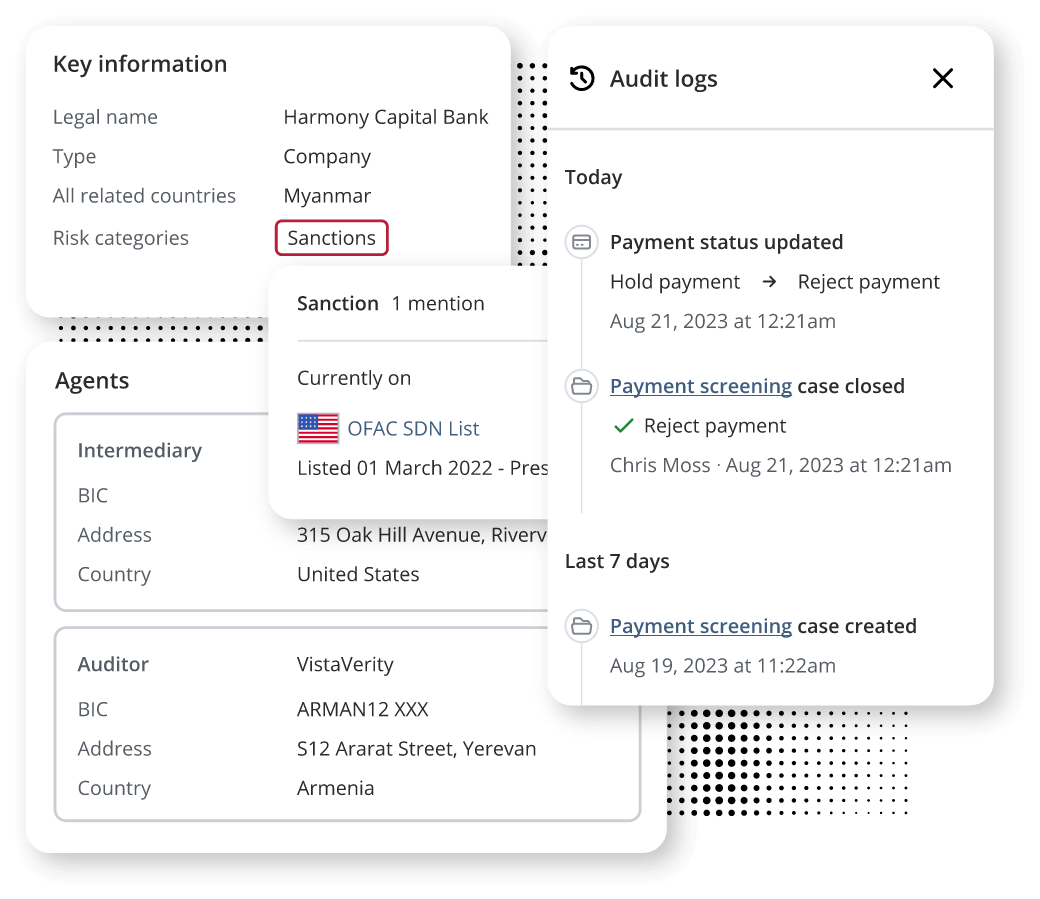Click the Last 7 days section heading
This screenshot has height=899, width=1040.
pyautogui.click(x=617, y=561)
